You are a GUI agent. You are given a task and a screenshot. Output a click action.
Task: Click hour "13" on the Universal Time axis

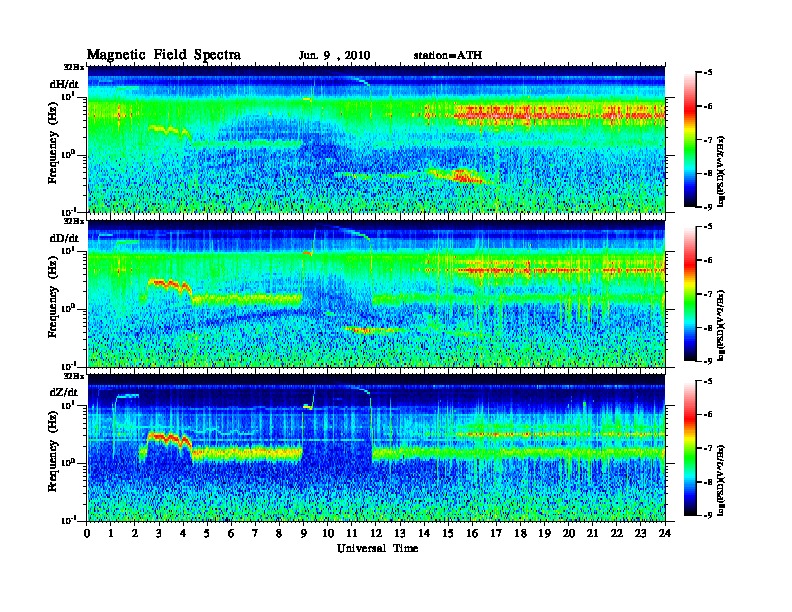click(400, 534)
